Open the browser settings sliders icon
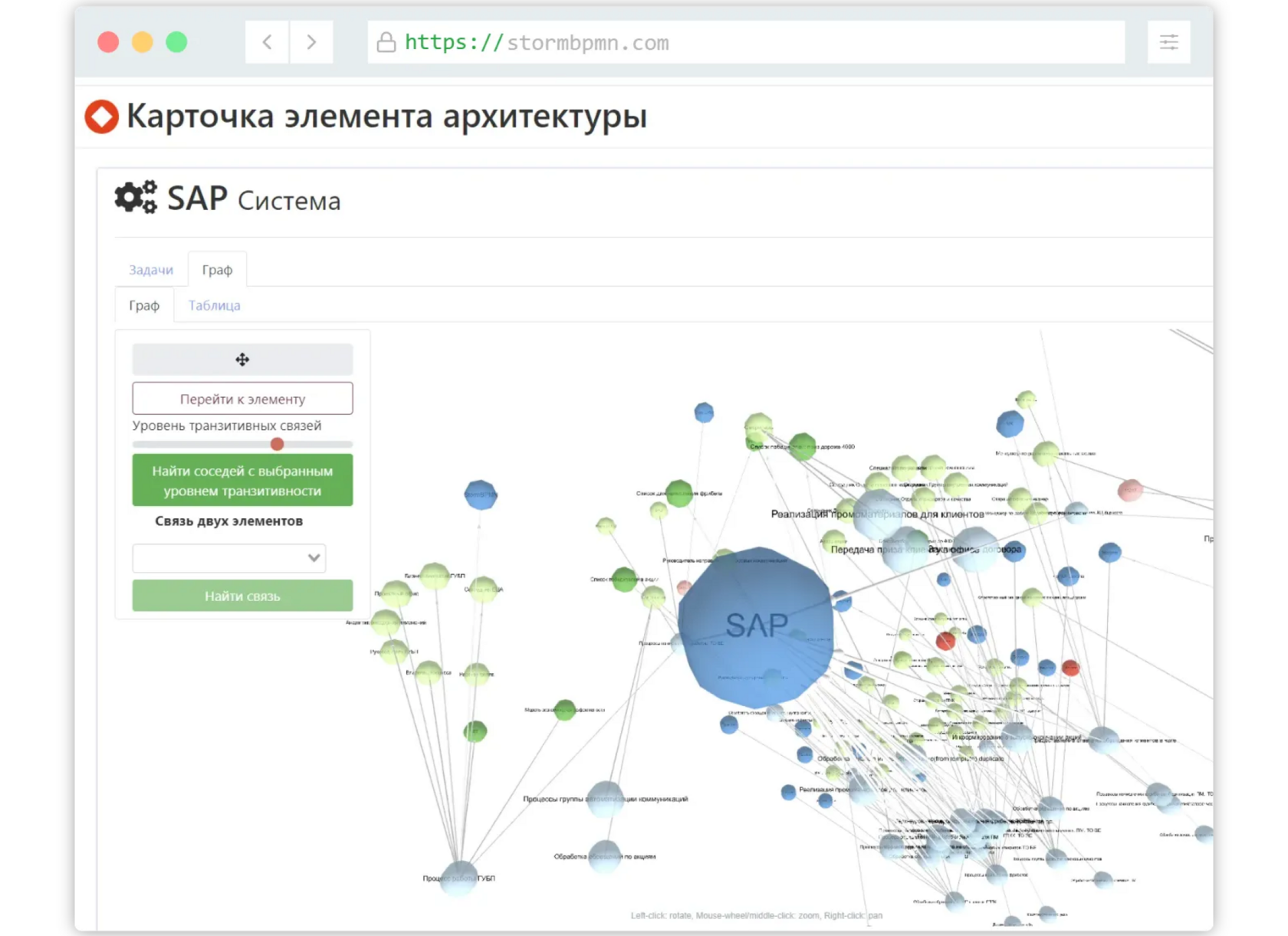Image resolution: width=1288 pixels, height=936 pixels. click(x=1168, y=42)
